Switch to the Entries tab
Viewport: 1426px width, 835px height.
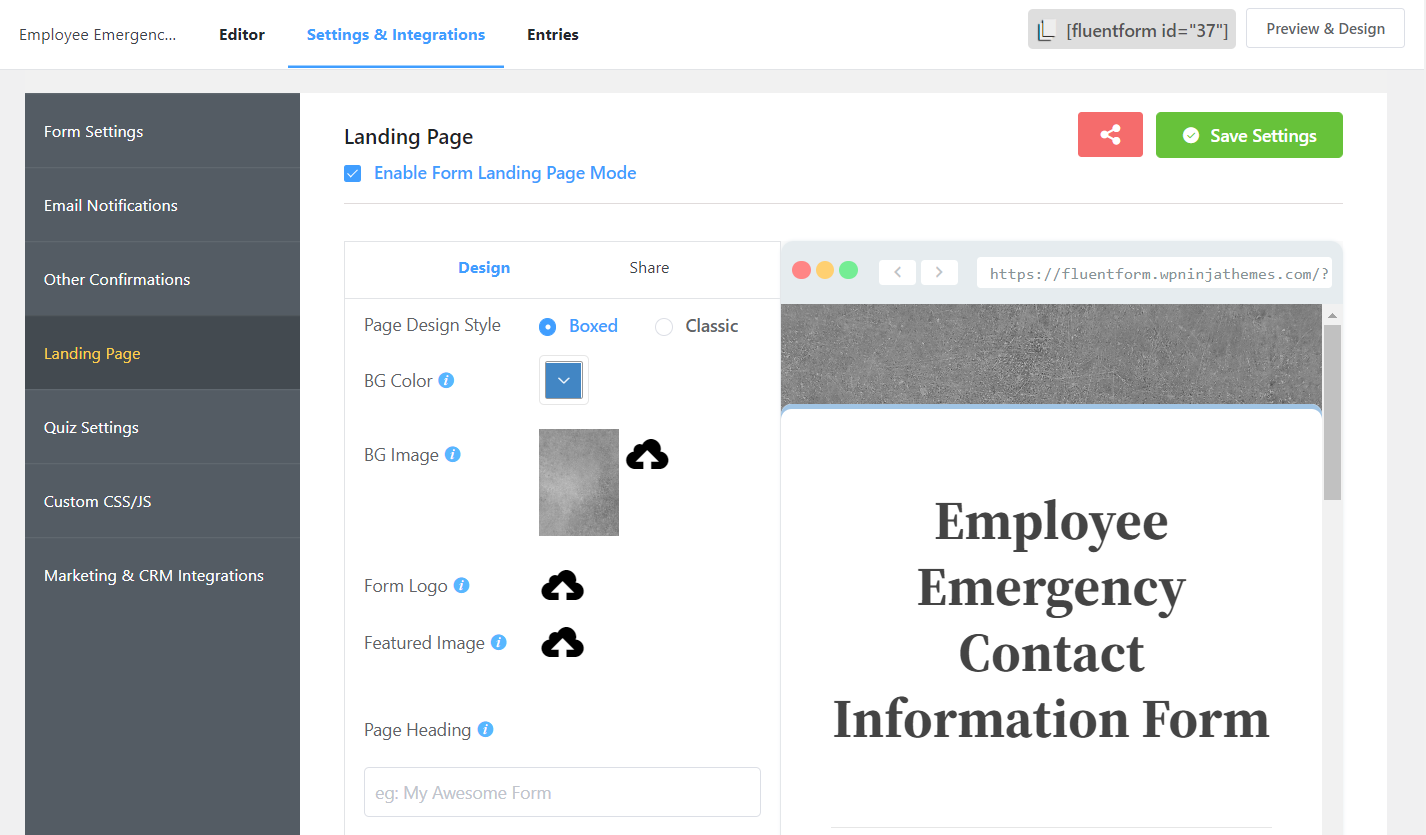click(x=552, y=34)
